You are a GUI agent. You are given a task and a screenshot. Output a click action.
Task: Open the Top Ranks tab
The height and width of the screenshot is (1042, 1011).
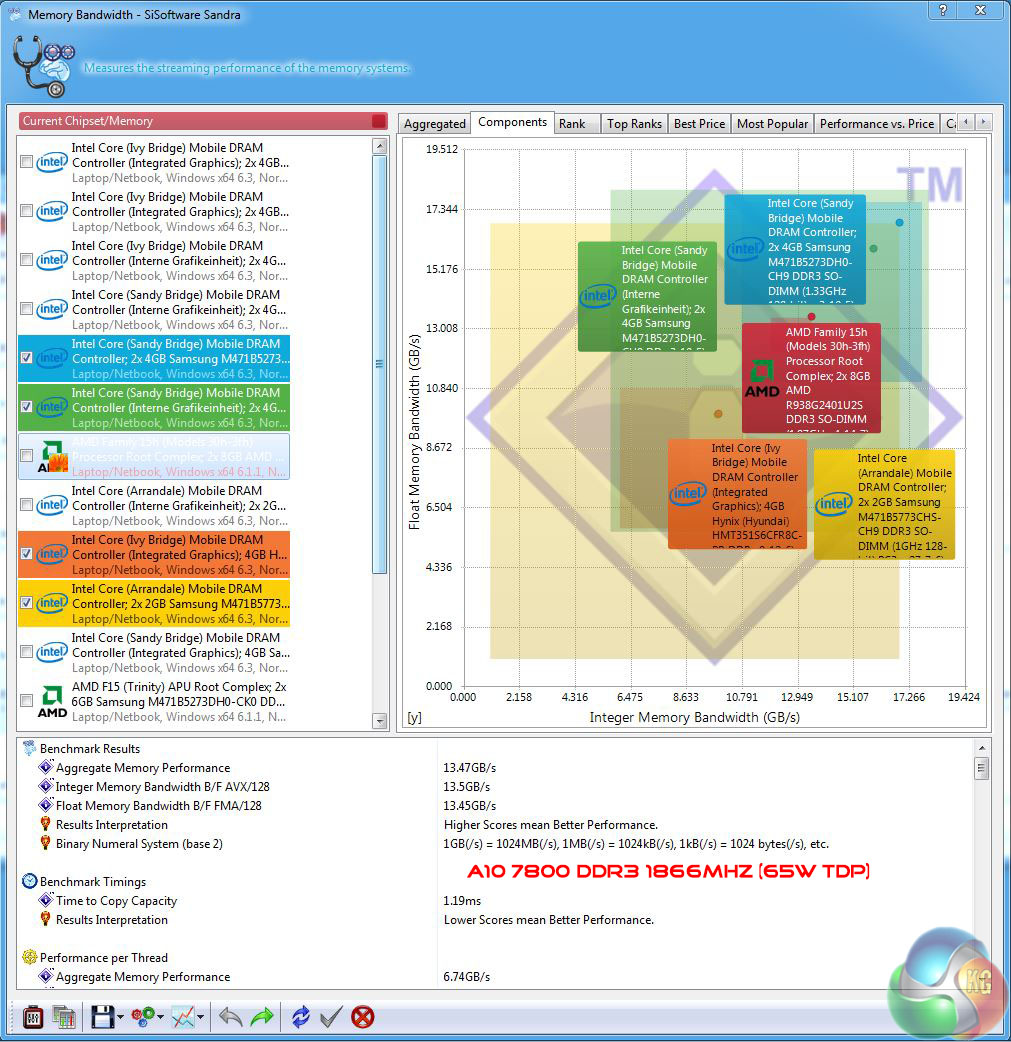coord(634,124)
